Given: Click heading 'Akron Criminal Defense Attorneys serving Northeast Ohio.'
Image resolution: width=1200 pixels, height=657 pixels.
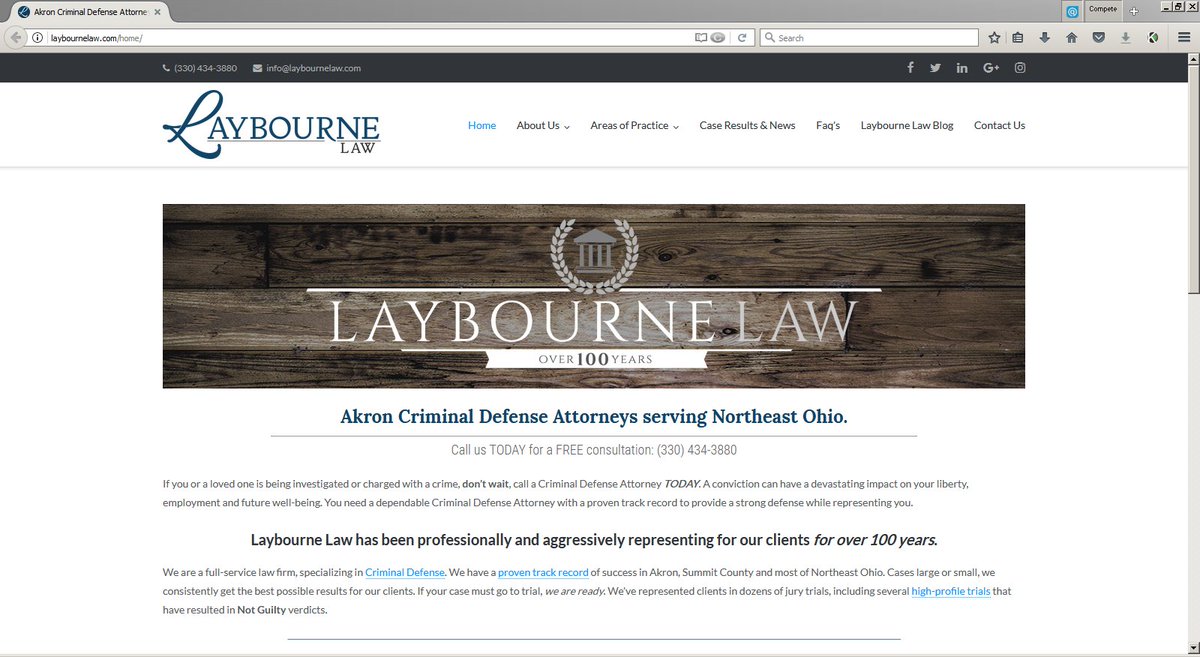Looking at the screenshot, I should (x=594, y=416).
